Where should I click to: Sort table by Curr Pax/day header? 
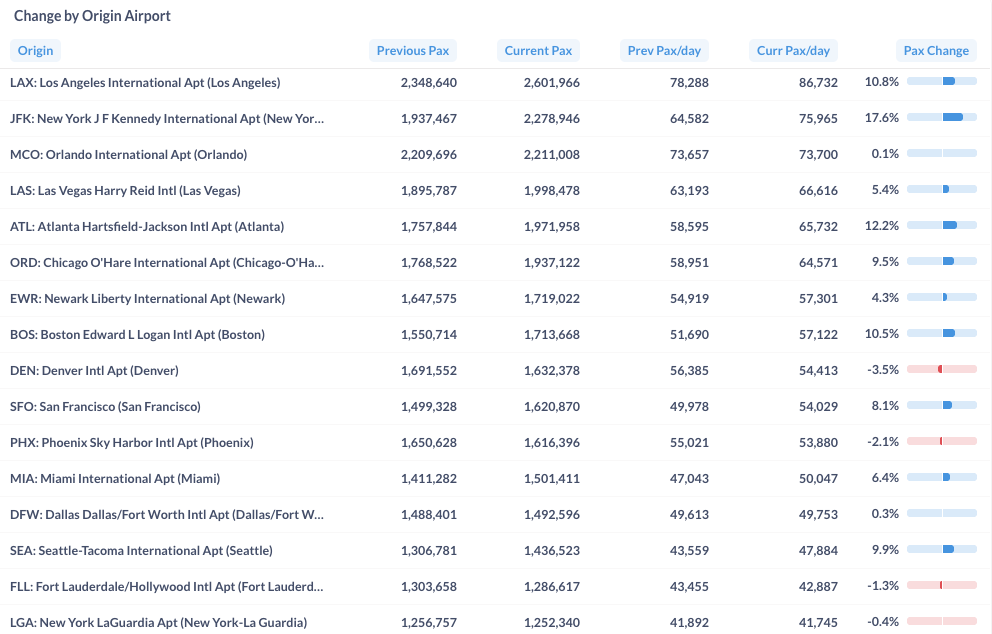793,51
